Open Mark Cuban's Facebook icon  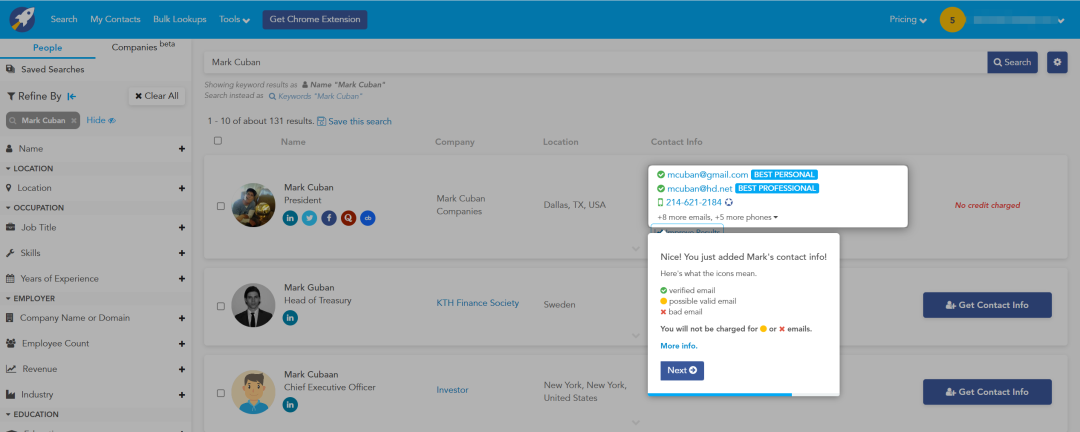328,217
